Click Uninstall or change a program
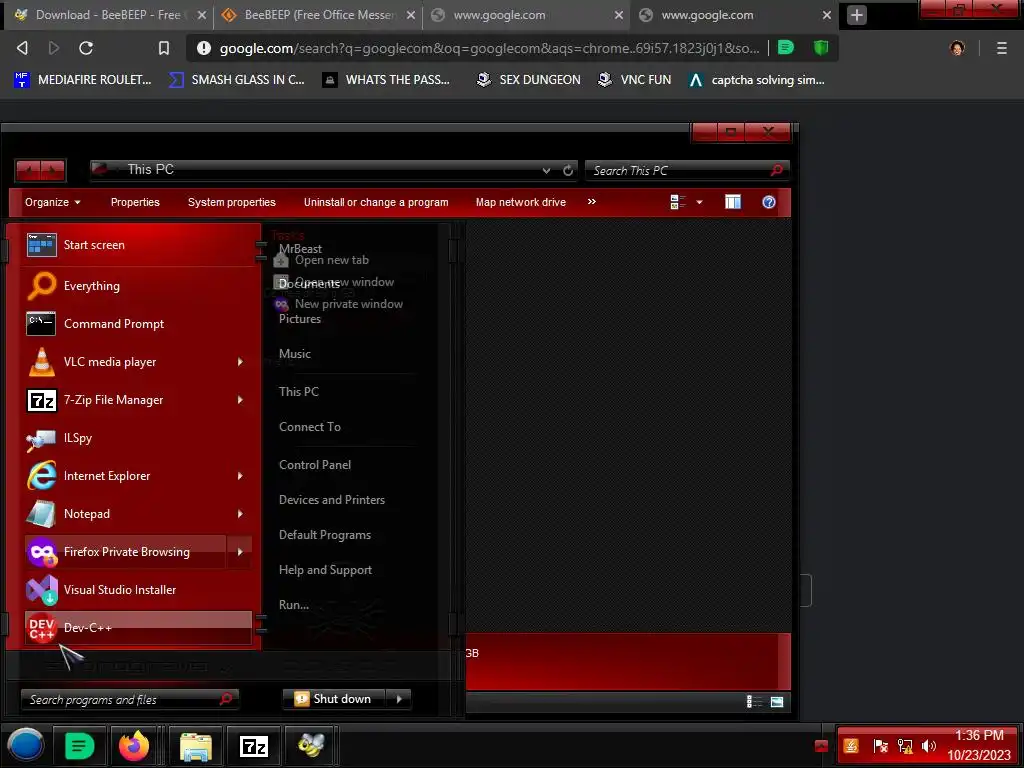Viewport: 1024px width, 768px height. point(376,202)
